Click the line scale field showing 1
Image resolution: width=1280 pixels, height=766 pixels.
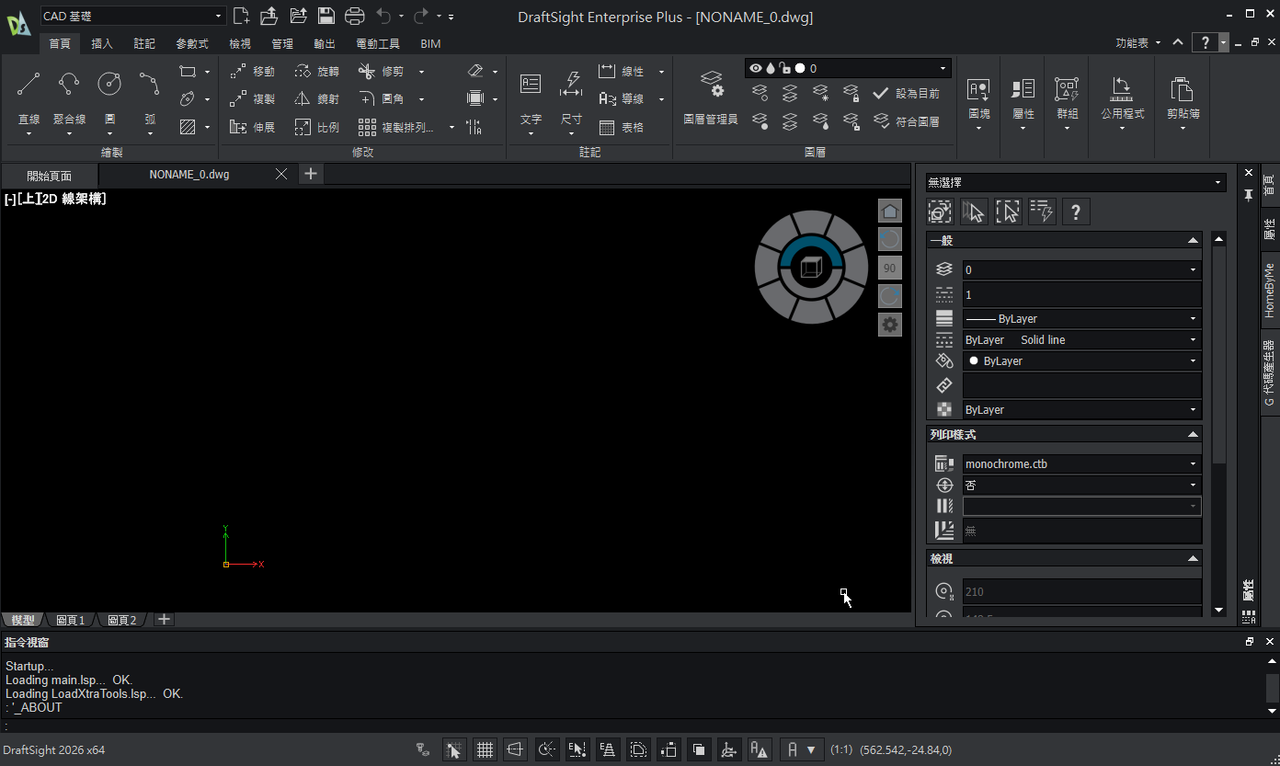(x=1081, y=295)
